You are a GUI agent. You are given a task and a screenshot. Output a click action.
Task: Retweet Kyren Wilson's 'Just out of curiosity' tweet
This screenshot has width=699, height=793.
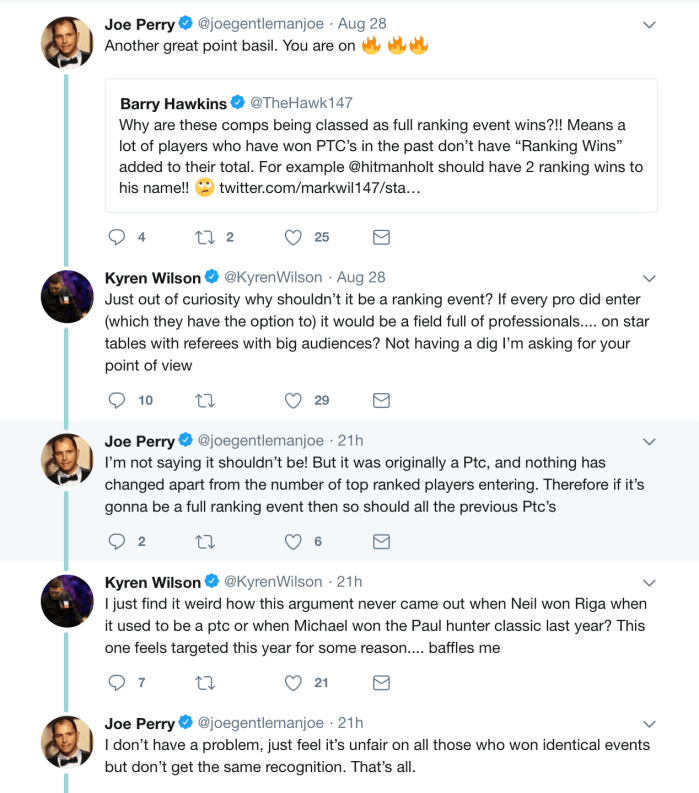pos(205,400)
